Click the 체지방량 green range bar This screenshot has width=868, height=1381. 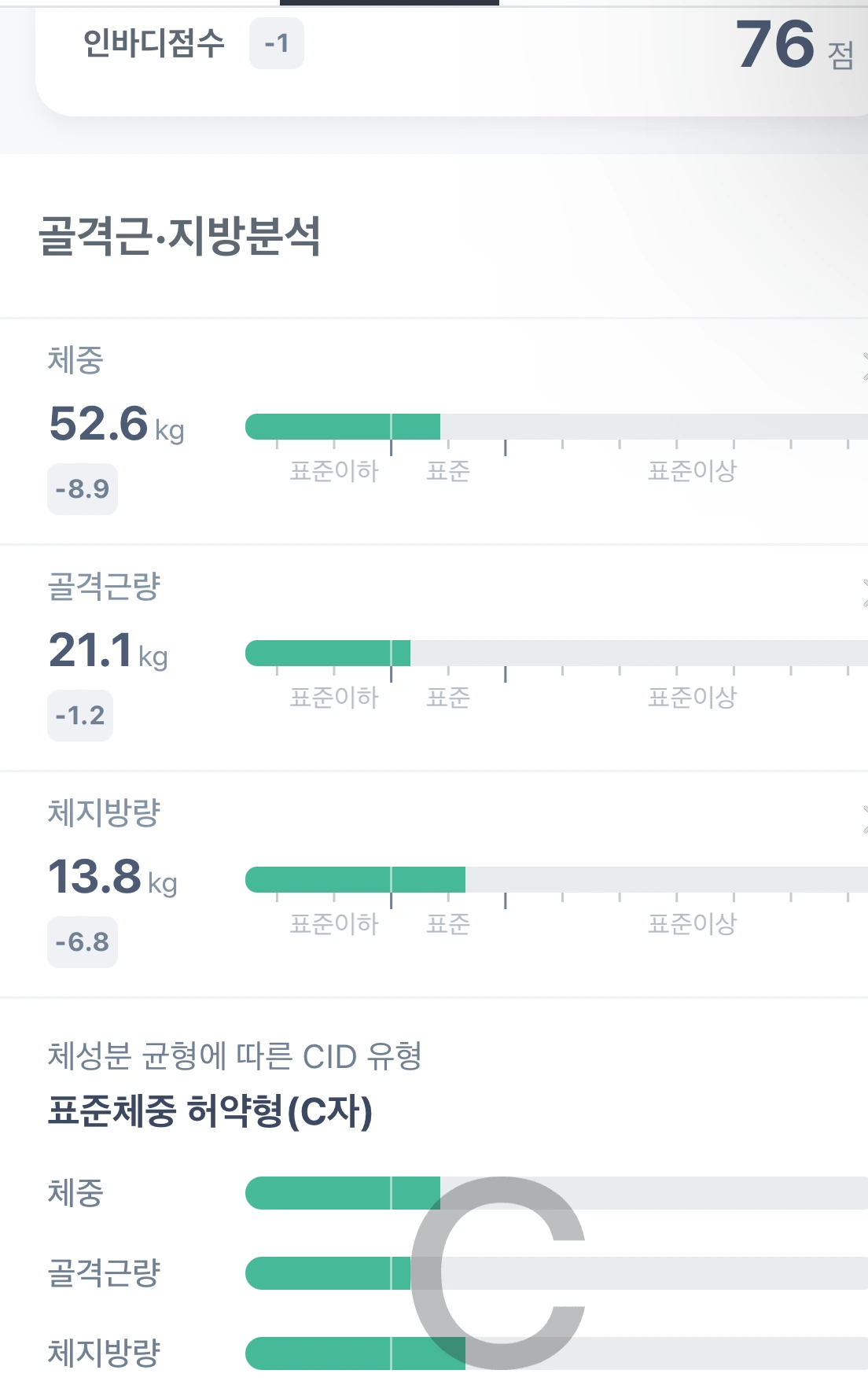pyautogui.click(x=355, y=879)
